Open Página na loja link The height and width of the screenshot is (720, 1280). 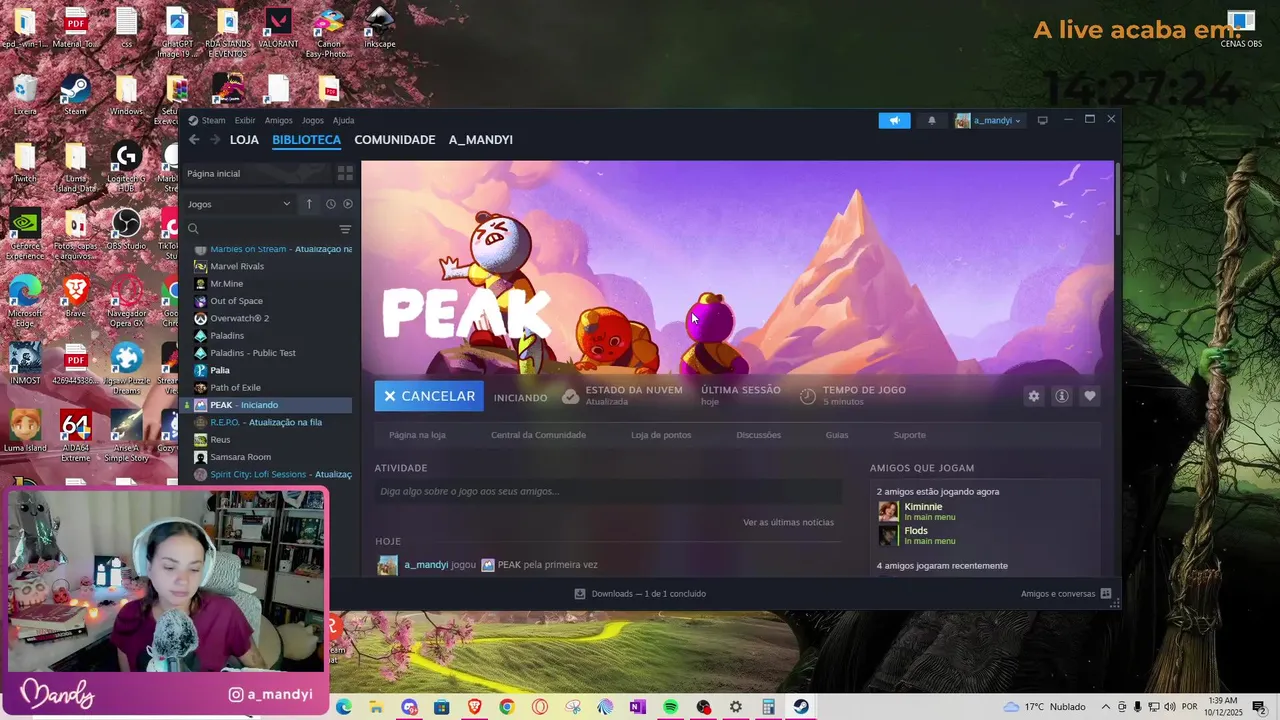click(x=417, y=435)
